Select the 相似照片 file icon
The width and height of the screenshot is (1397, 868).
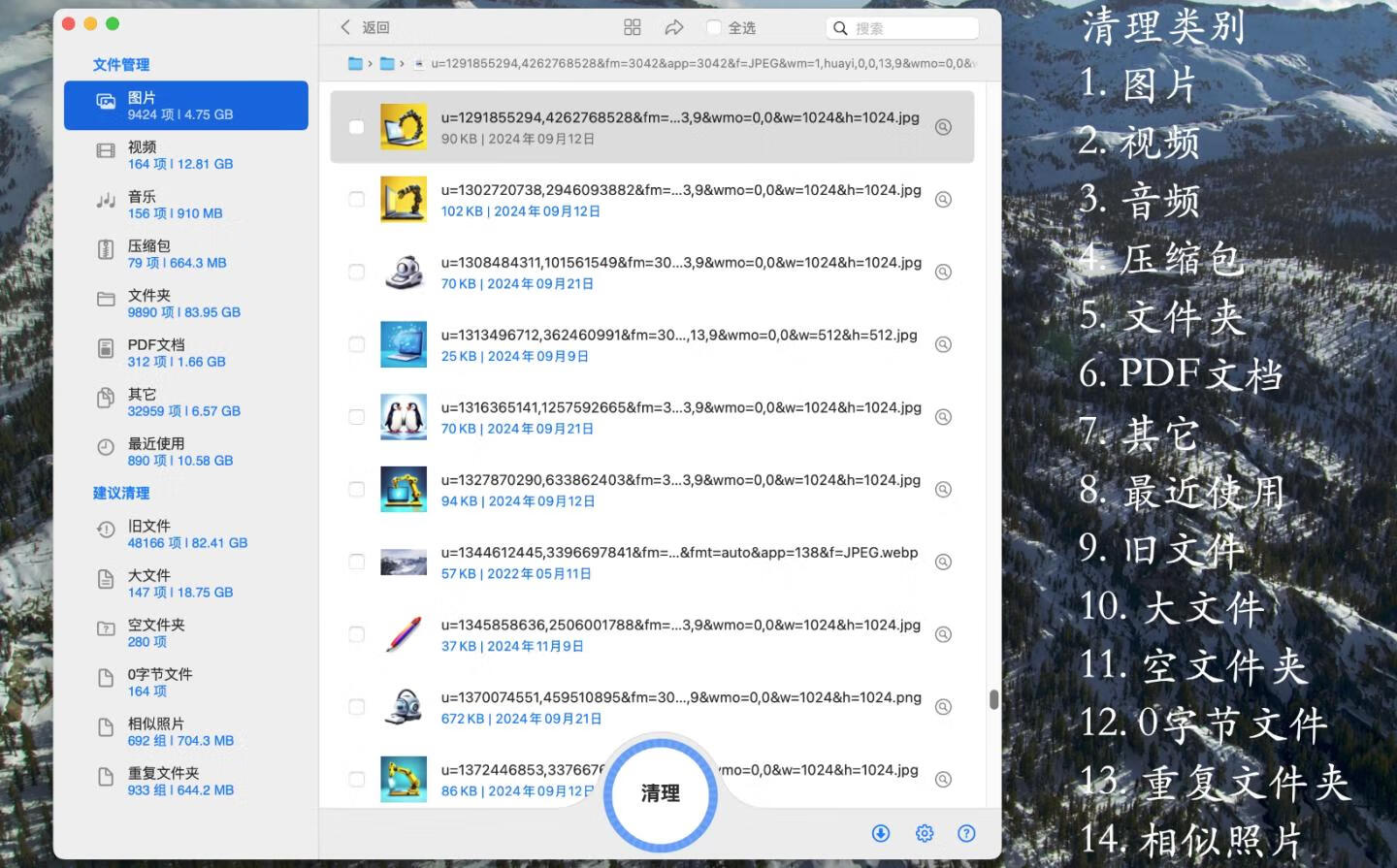[x=106, y=727]
